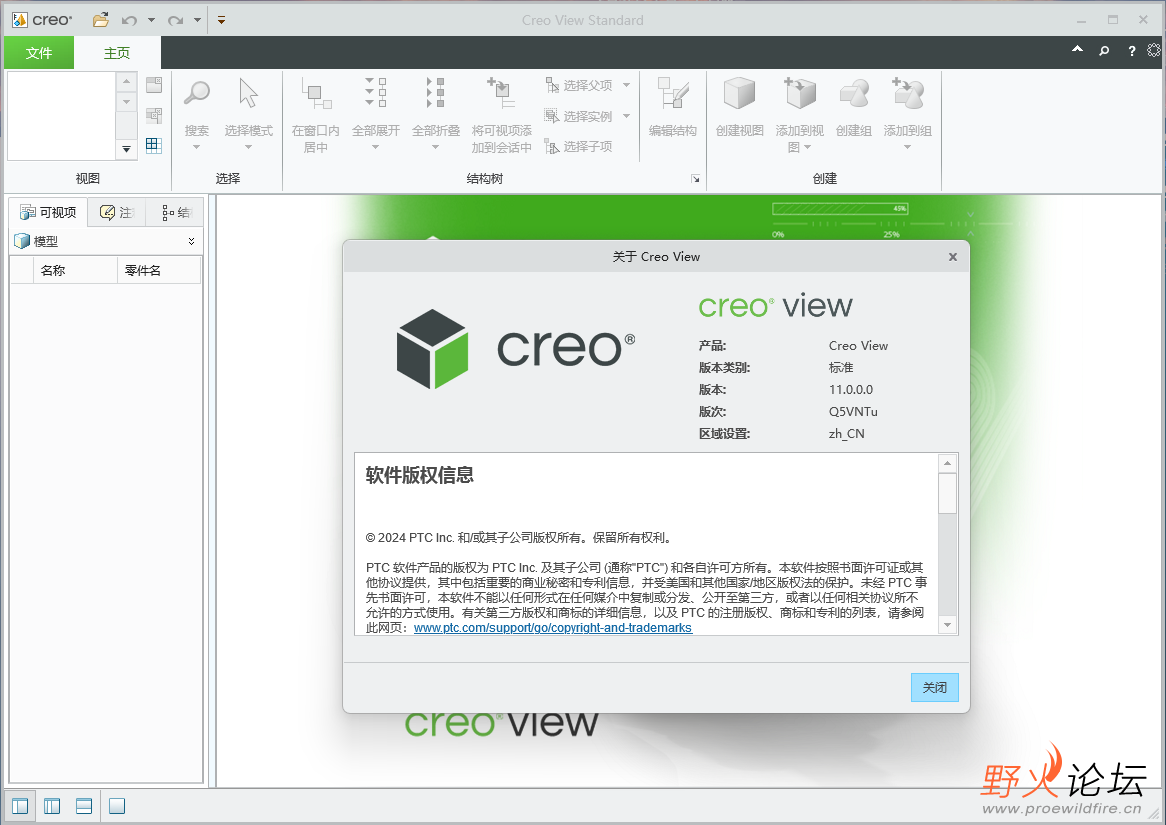Select second layout icon in status bar
Viewport: 1166px width, 825px height.
click(x=52, y=806)
